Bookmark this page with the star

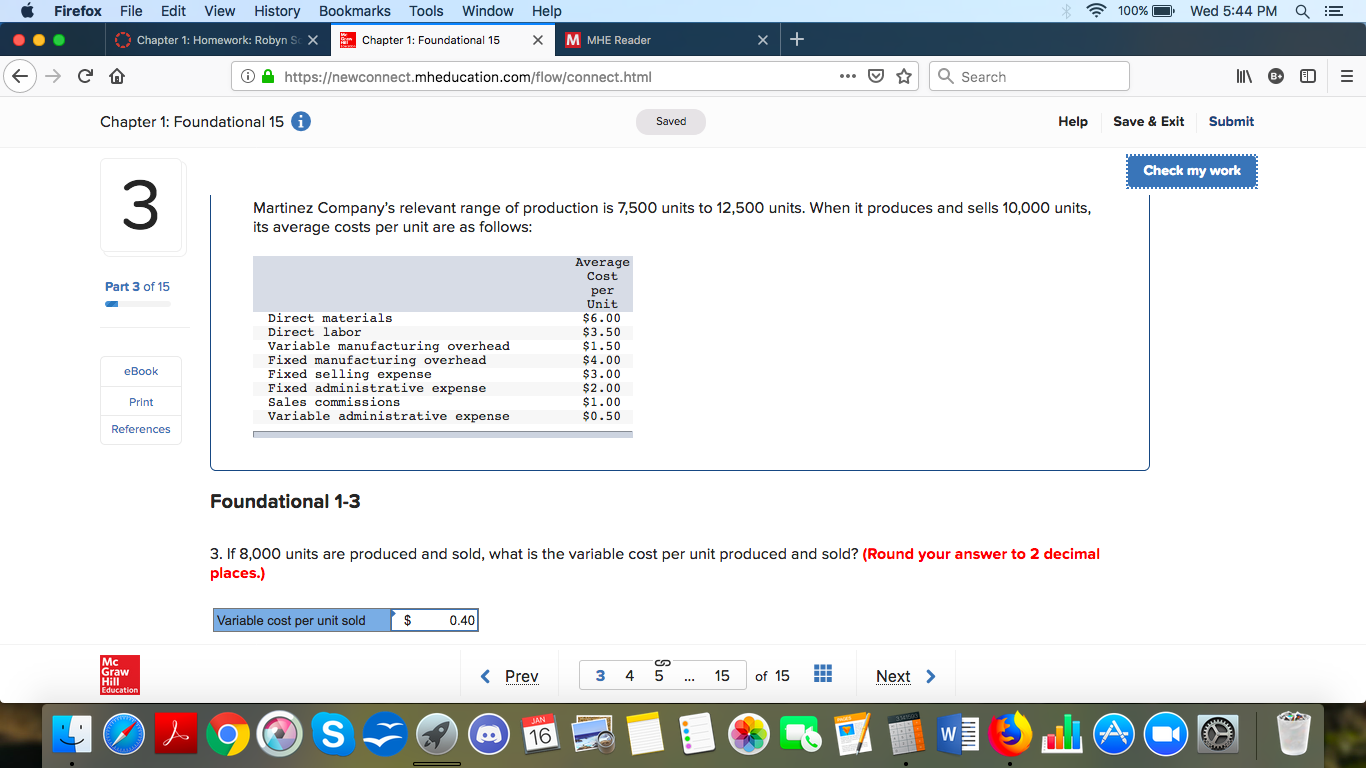[x=904, y=77]
